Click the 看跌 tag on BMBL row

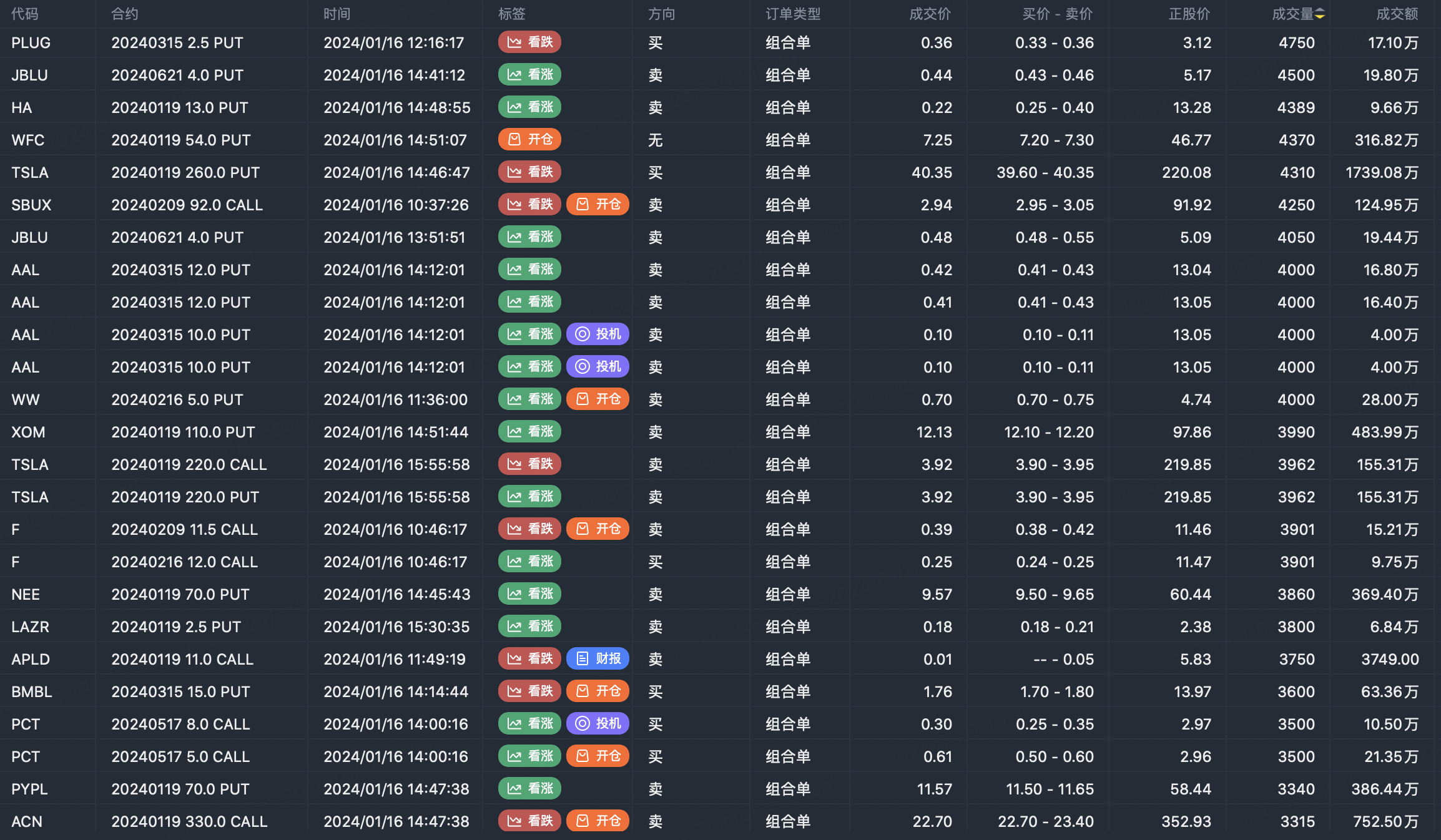[529, 691]
